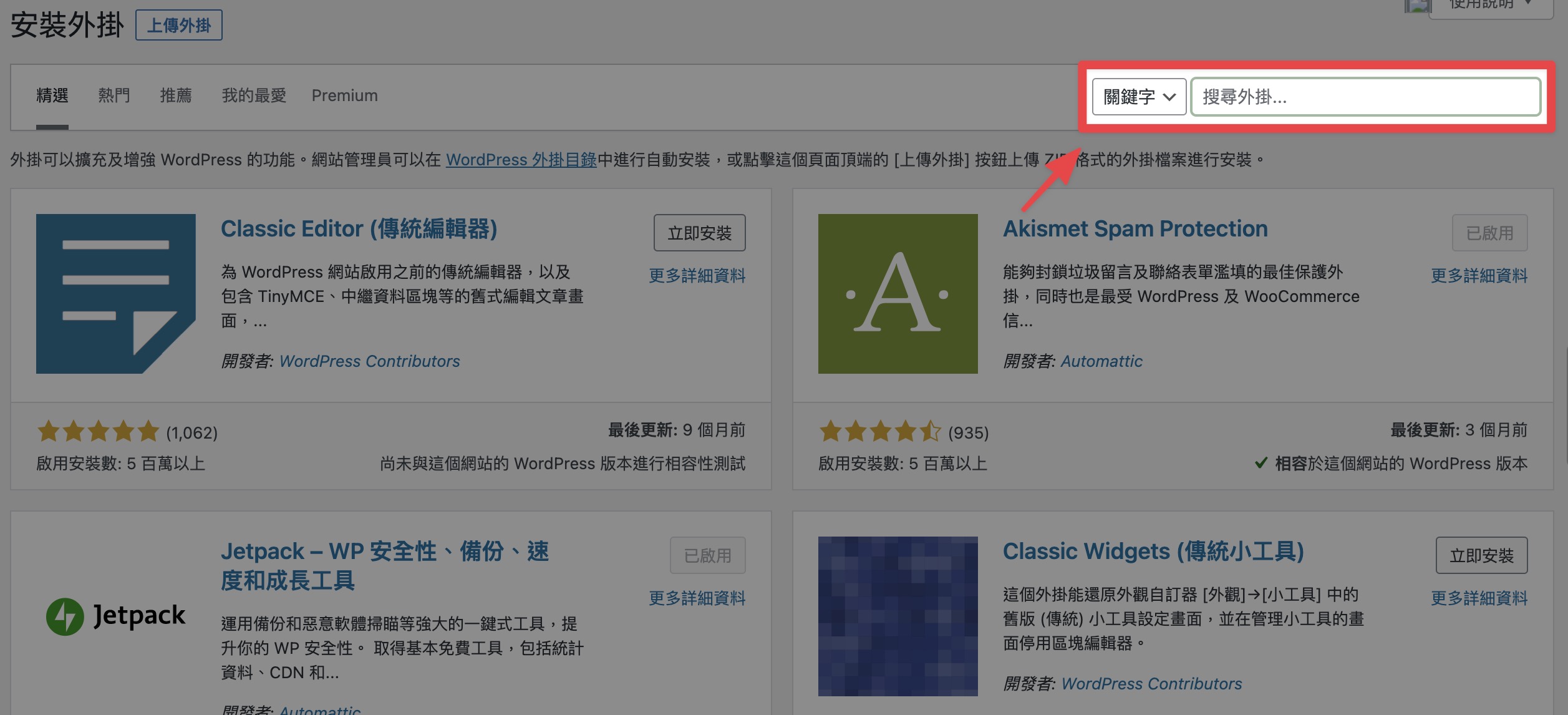Click the Classic Widgets plugin icon
This screenshot has height=715, width=1568.
[898, 616]
